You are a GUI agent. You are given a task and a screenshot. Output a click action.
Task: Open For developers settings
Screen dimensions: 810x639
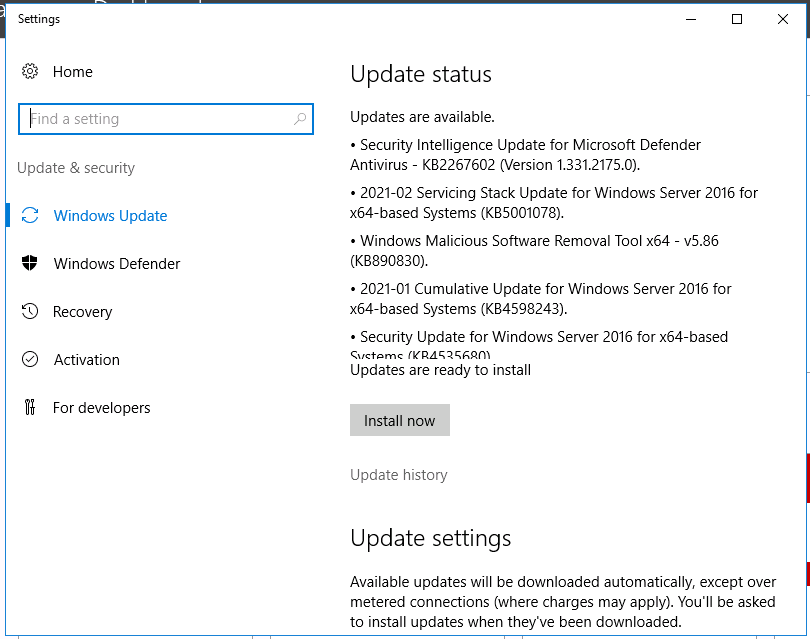tap(102, 408)
